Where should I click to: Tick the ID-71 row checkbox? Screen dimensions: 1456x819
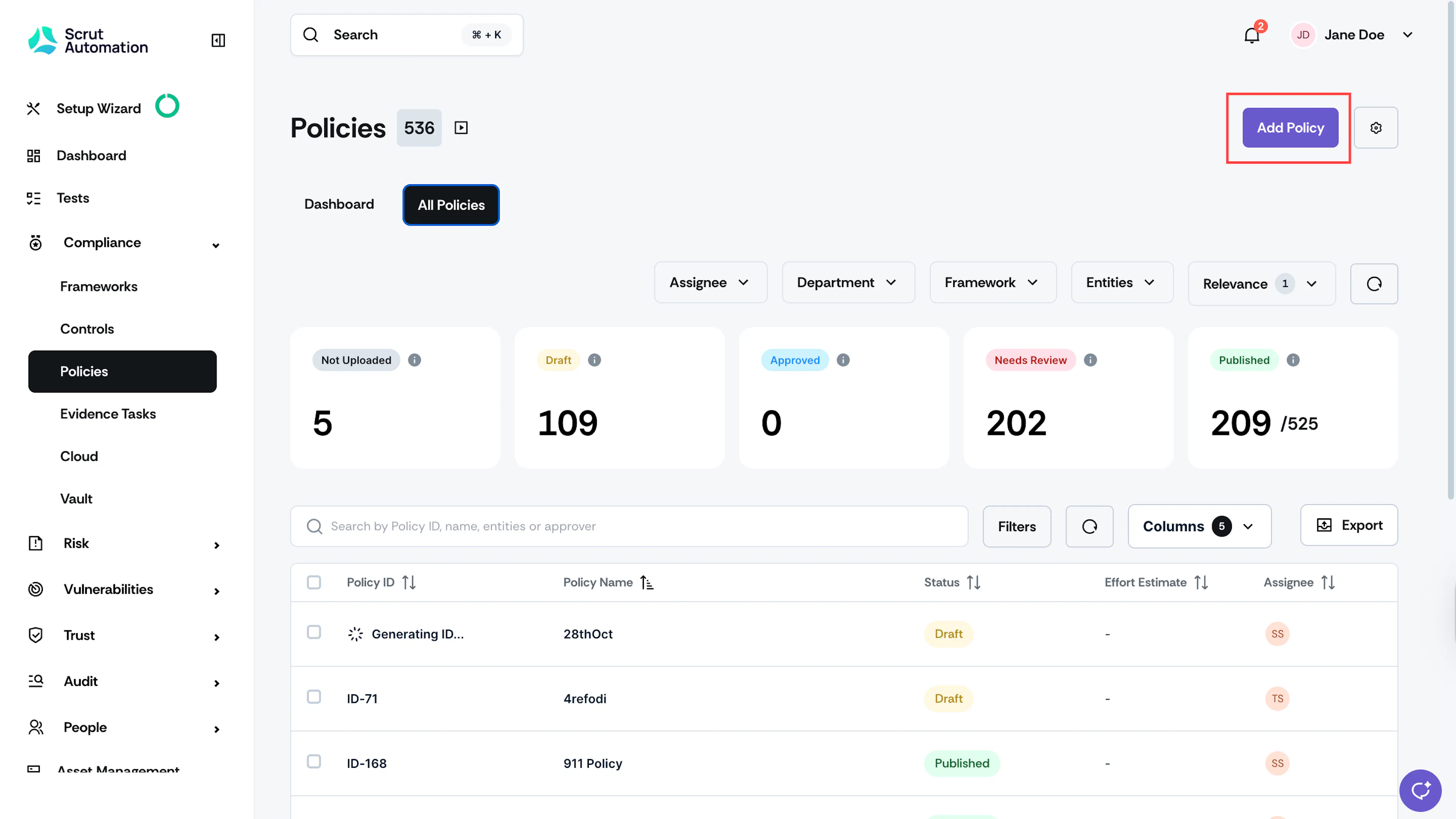(x=314, y=697)
